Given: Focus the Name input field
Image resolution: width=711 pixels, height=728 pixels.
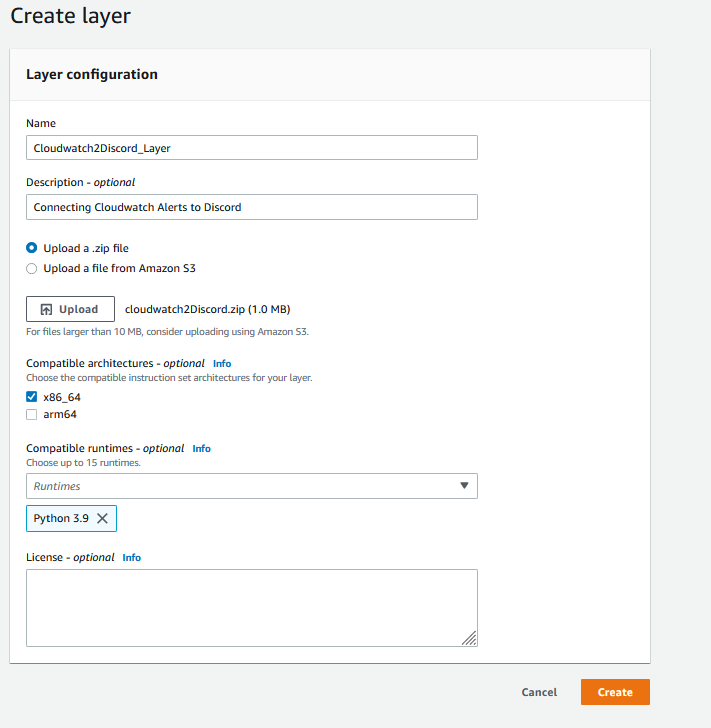Looking at the screenshot, I should pyautogui.click(x=251, y=148).
